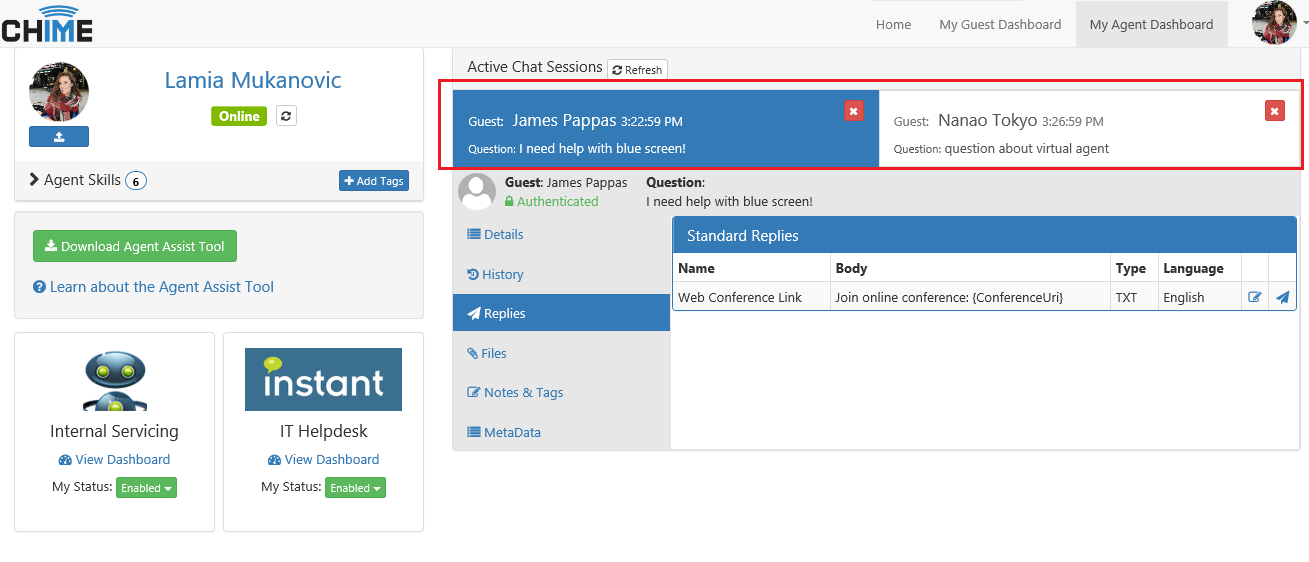
Task: Refresh agent online status icon
Action: 286,116
